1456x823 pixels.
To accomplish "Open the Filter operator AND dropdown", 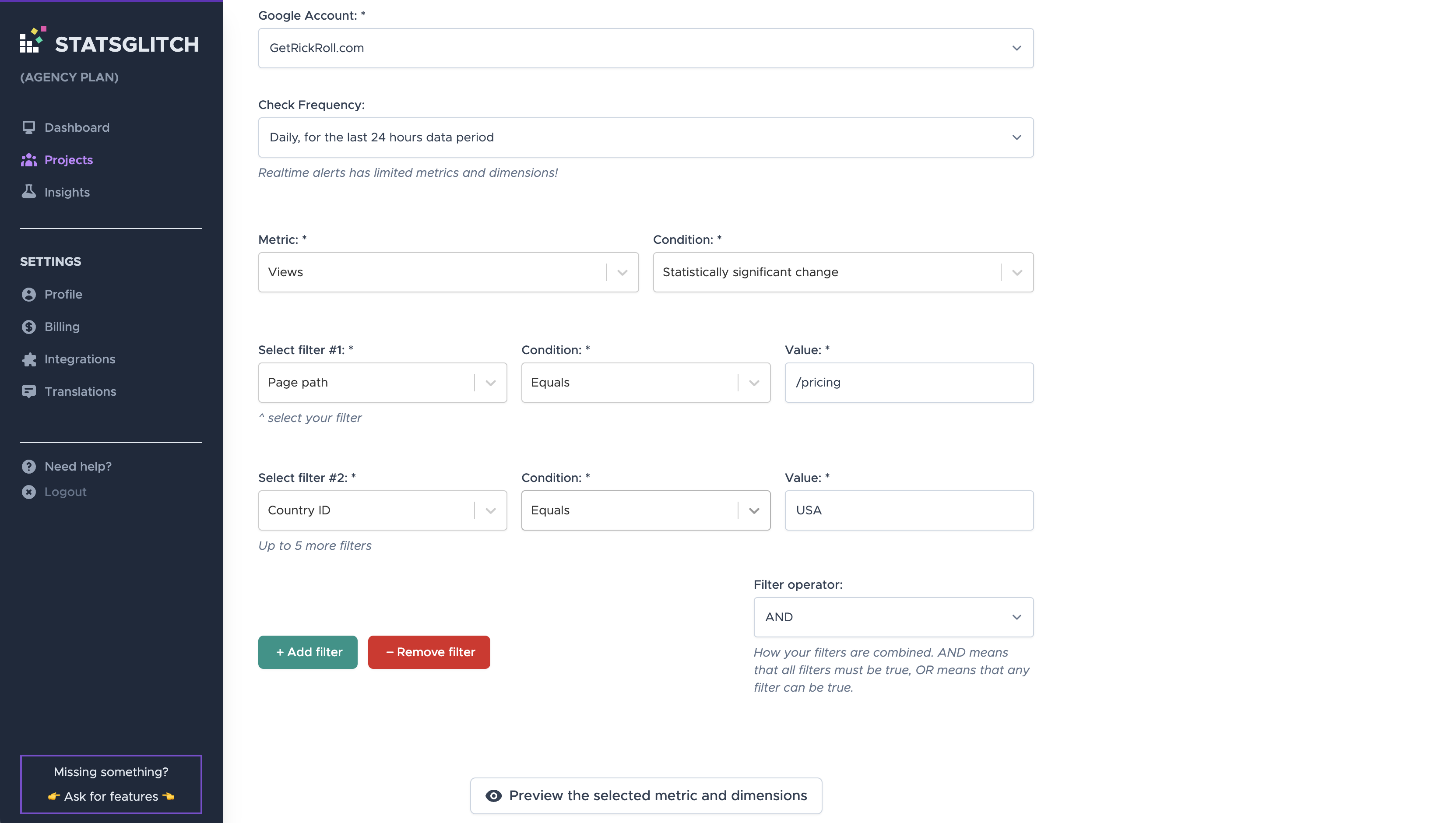I will (893, 617).
